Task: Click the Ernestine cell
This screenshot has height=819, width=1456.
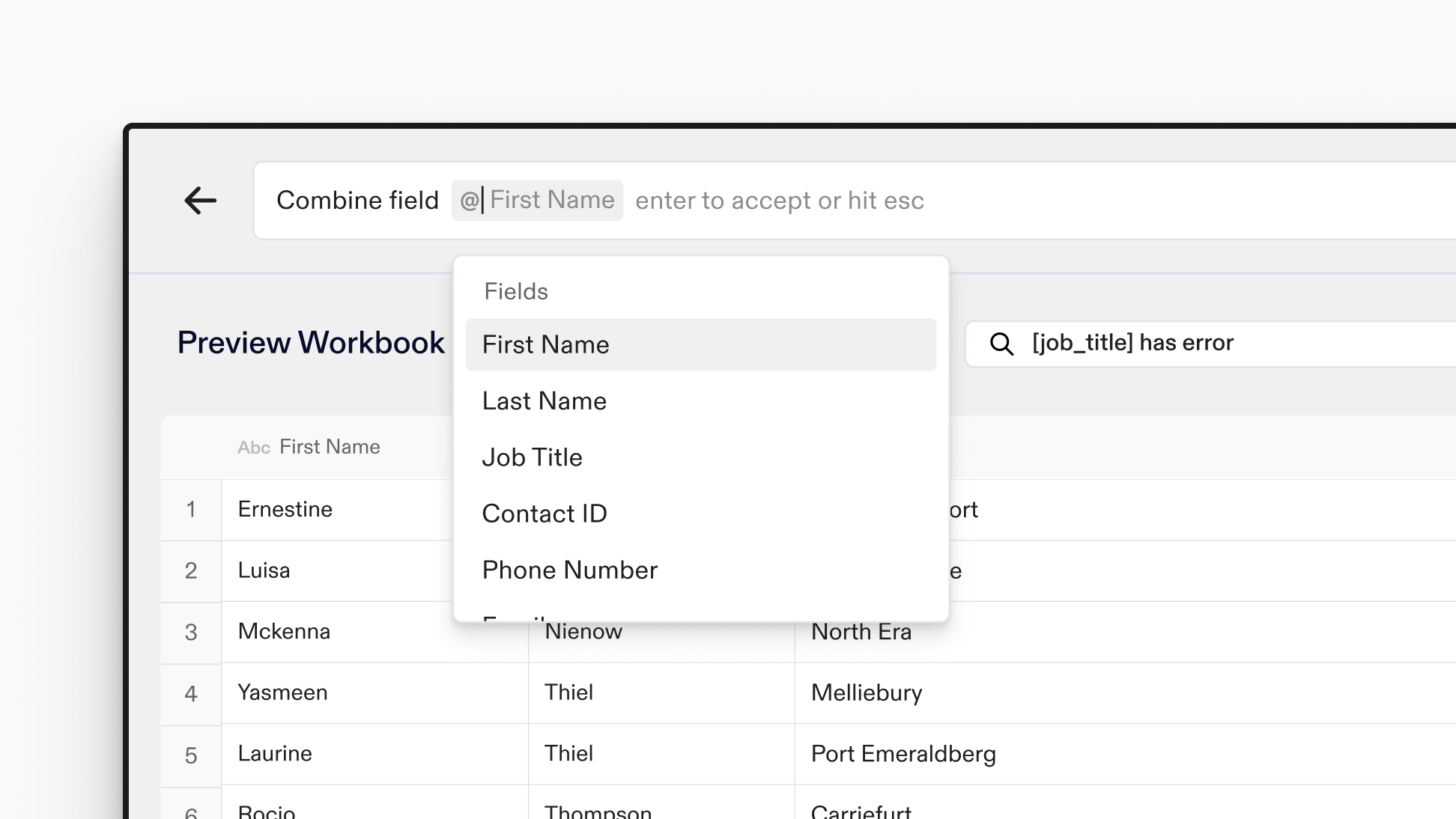Action: [x=285, y=510]
